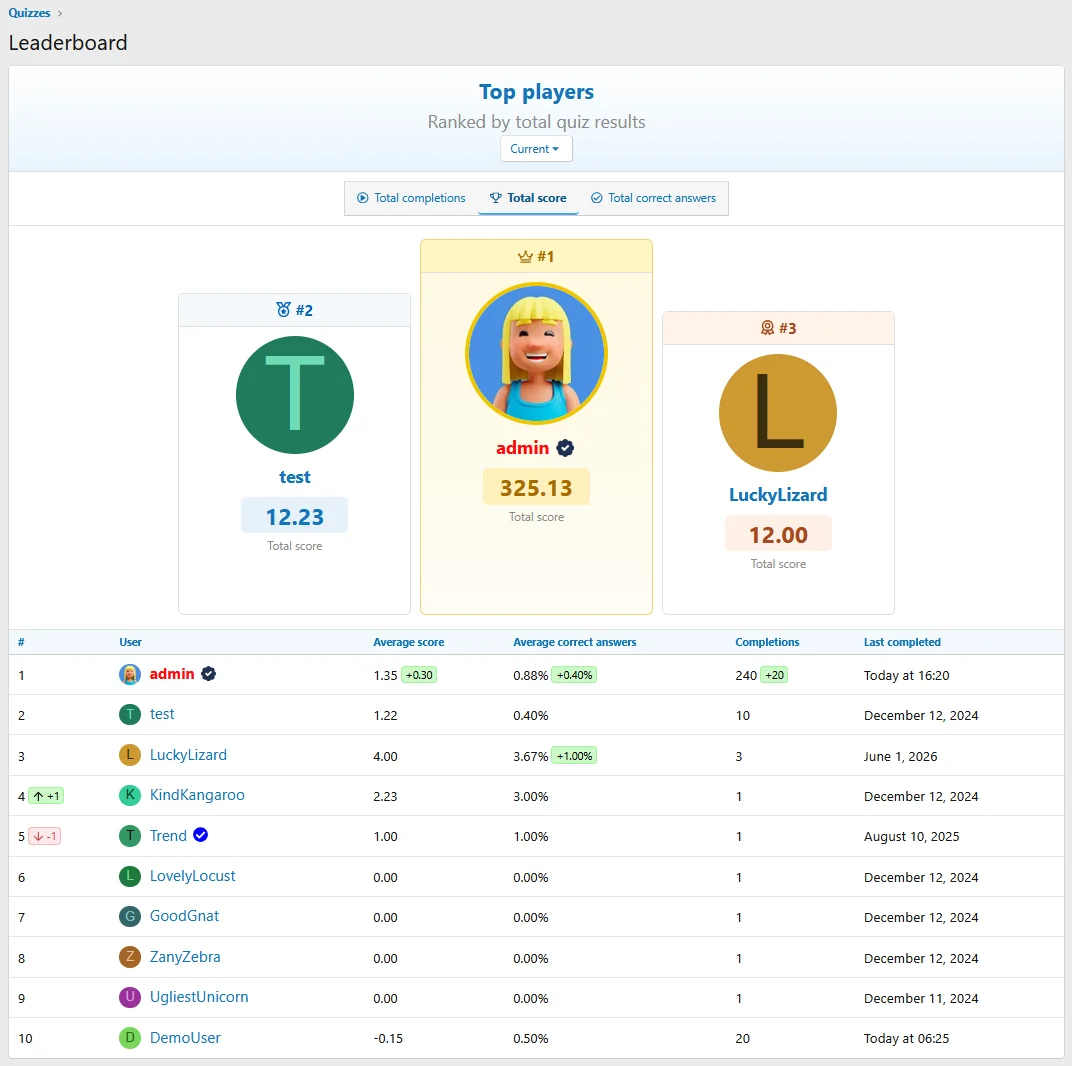The height and width of the screenshot is (1066, 1072).
Task: Click LuckyLizard's small avatar in table
Action: click(130, 755)
